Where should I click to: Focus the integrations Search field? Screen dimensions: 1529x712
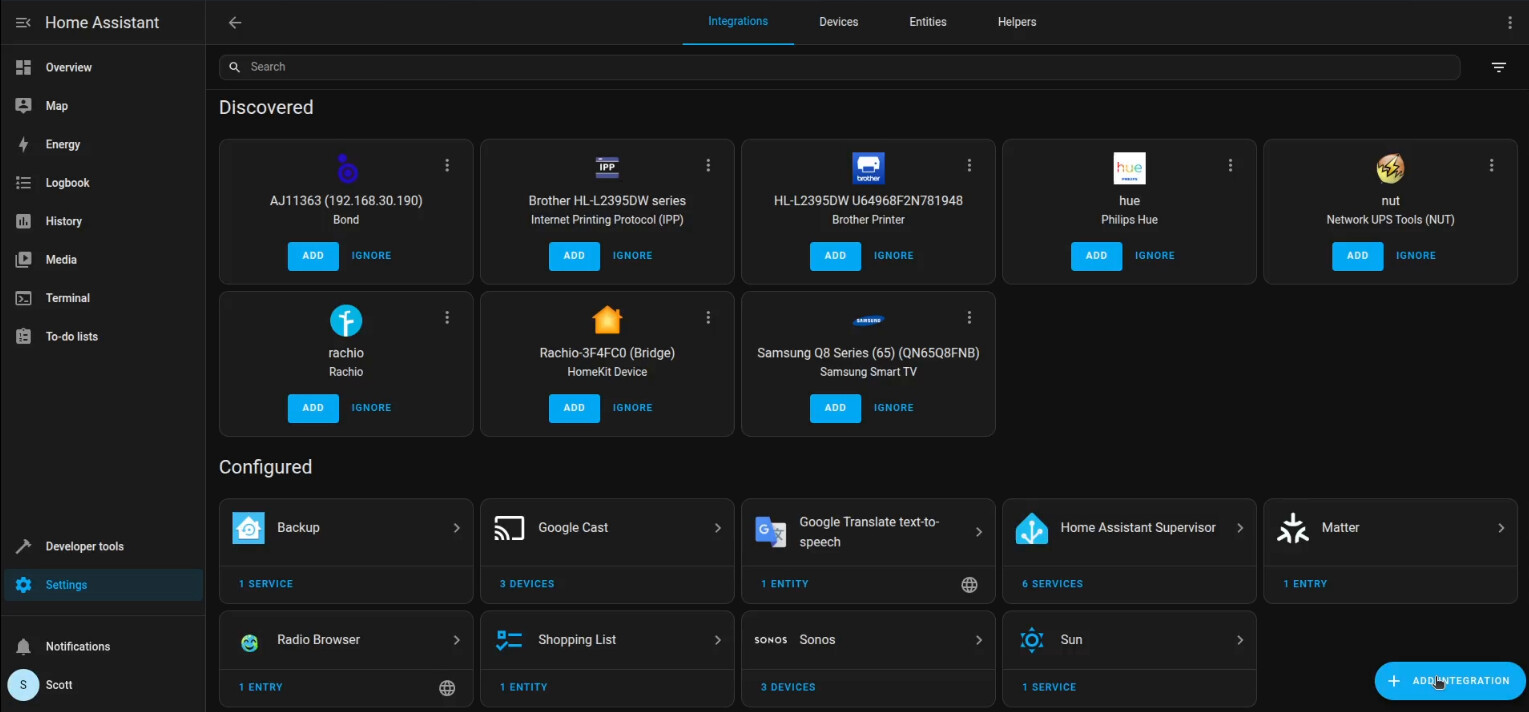840,67
